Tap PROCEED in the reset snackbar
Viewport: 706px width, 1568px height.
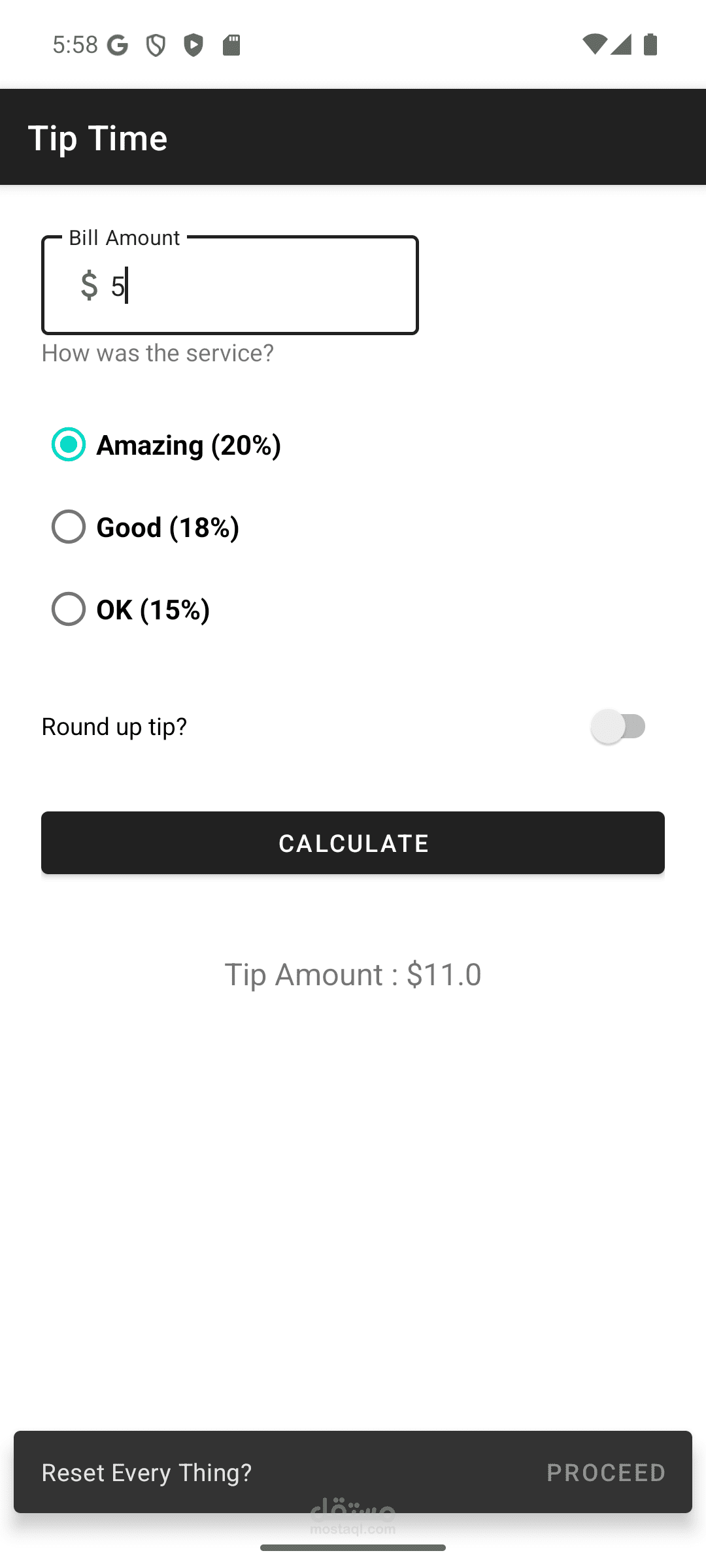click(x=606, y=1473)
